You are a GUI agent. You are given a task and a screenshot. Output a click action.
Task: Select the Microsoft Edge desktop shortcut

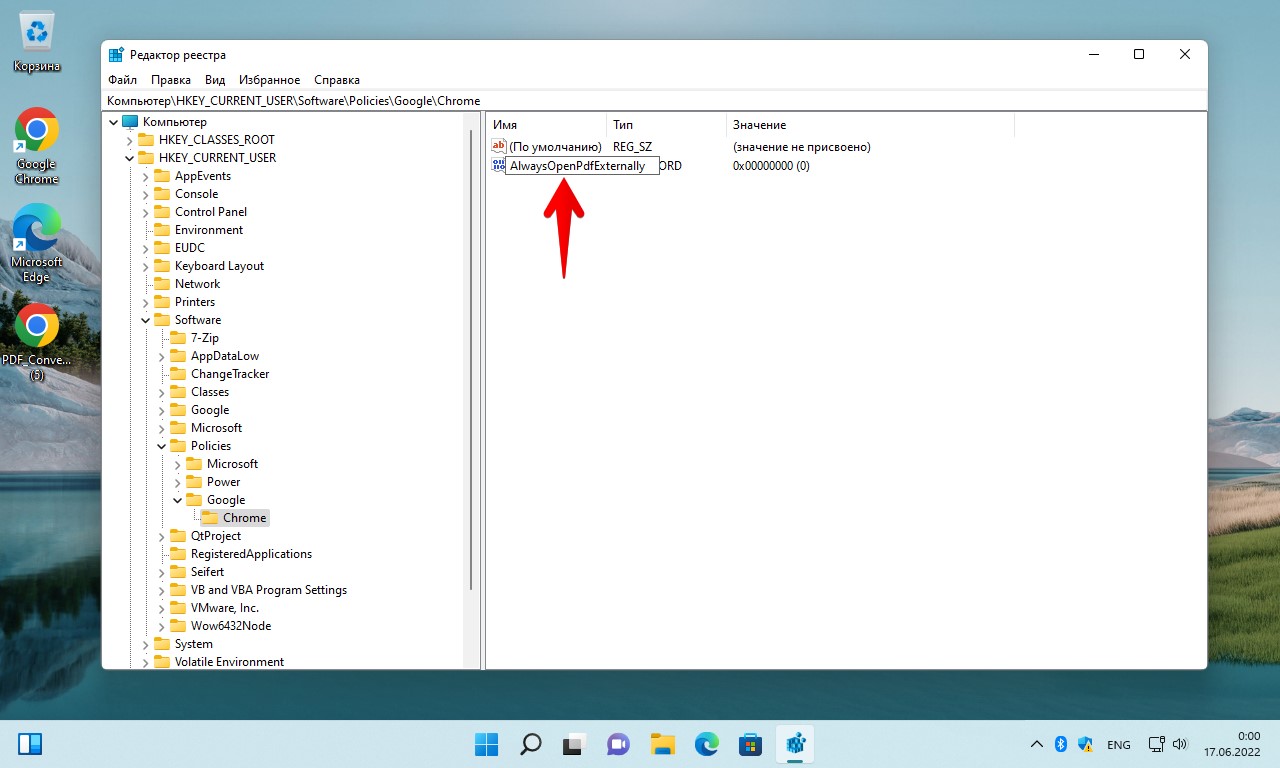point(37,243)
